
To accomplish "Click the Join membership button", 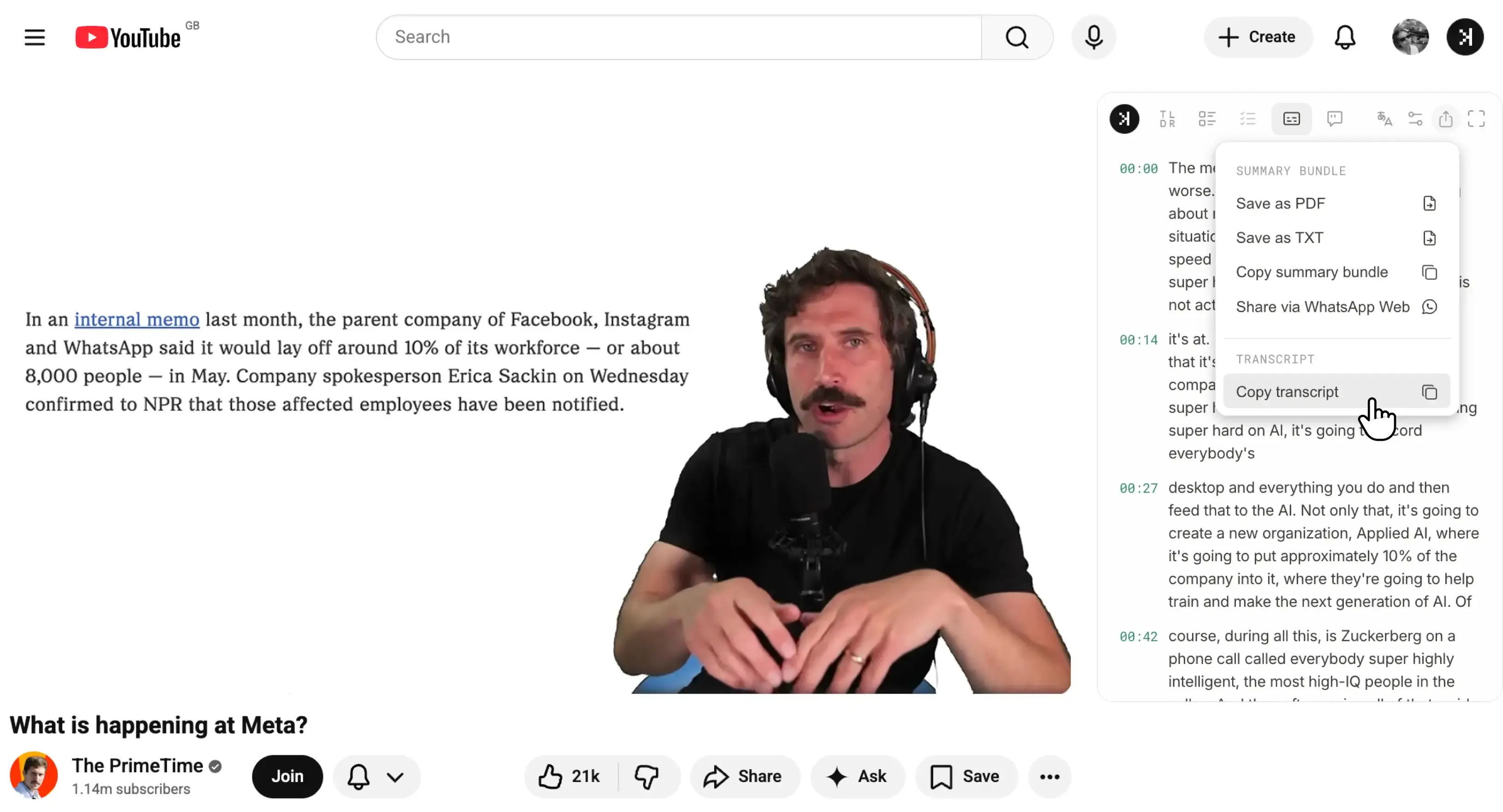I will [x=287, y=776].
